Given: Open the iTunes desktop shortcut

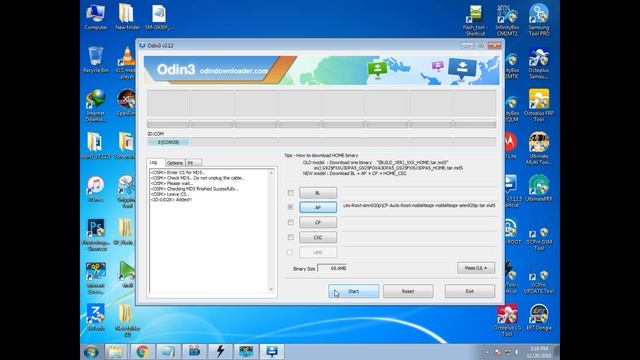Looking at the screenshot, I should pos(96,189).
